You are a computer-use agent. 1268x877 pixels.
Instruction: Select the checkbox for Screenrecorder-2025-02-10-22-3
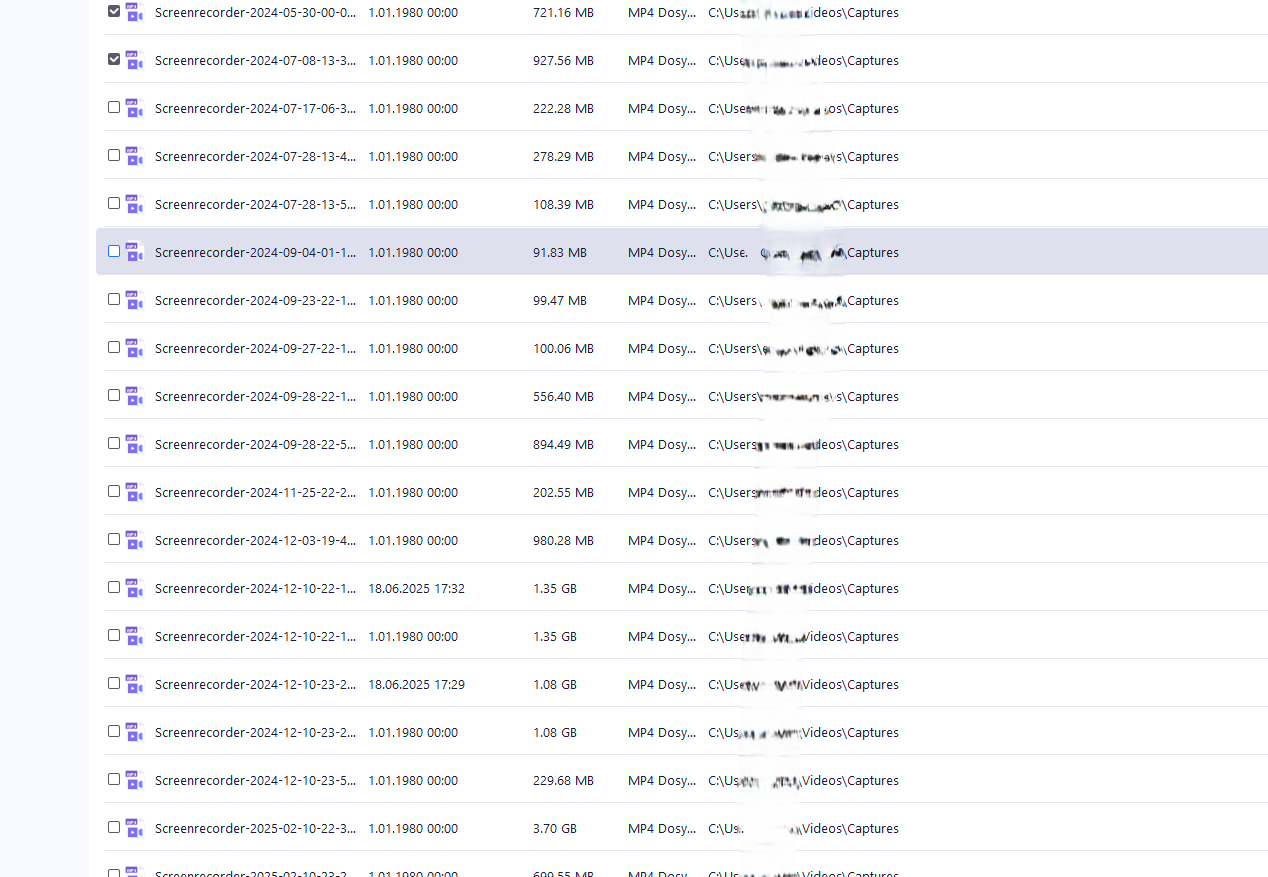click(114, 827)
